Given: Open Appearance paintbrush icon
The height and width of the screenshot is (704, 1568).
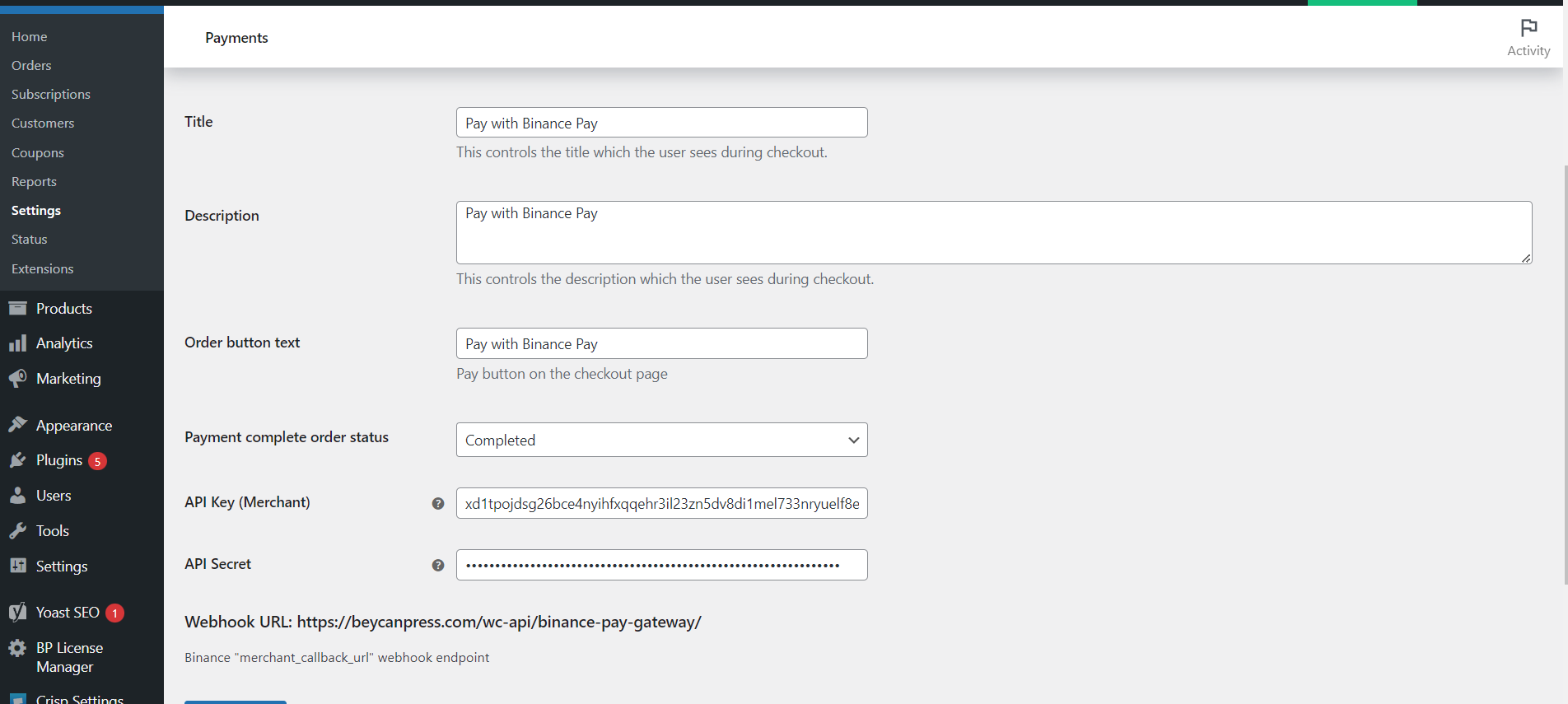Looking at the screenshot, I should coord(17,425).
